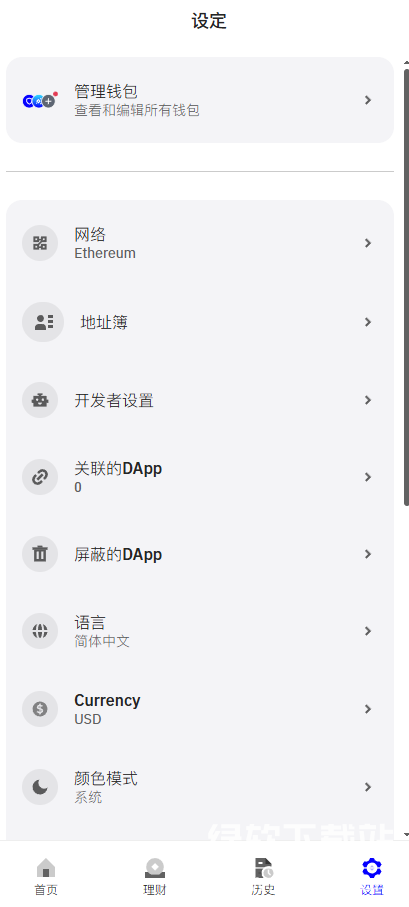Open the wallet avatars icon in 管理钱包
The height and width of the screenshot is (907, 409).
tap(40, 100)
